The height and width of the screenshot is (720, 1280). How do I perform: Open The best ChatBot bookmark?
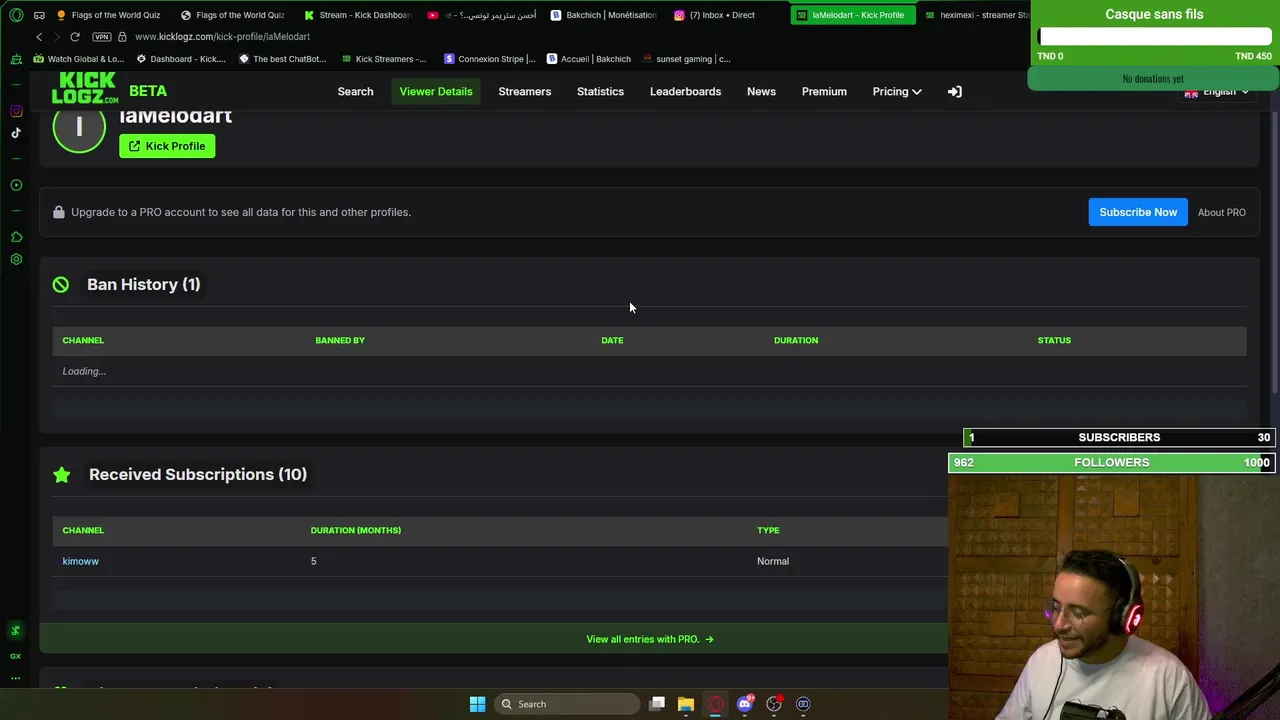[282, 59]
